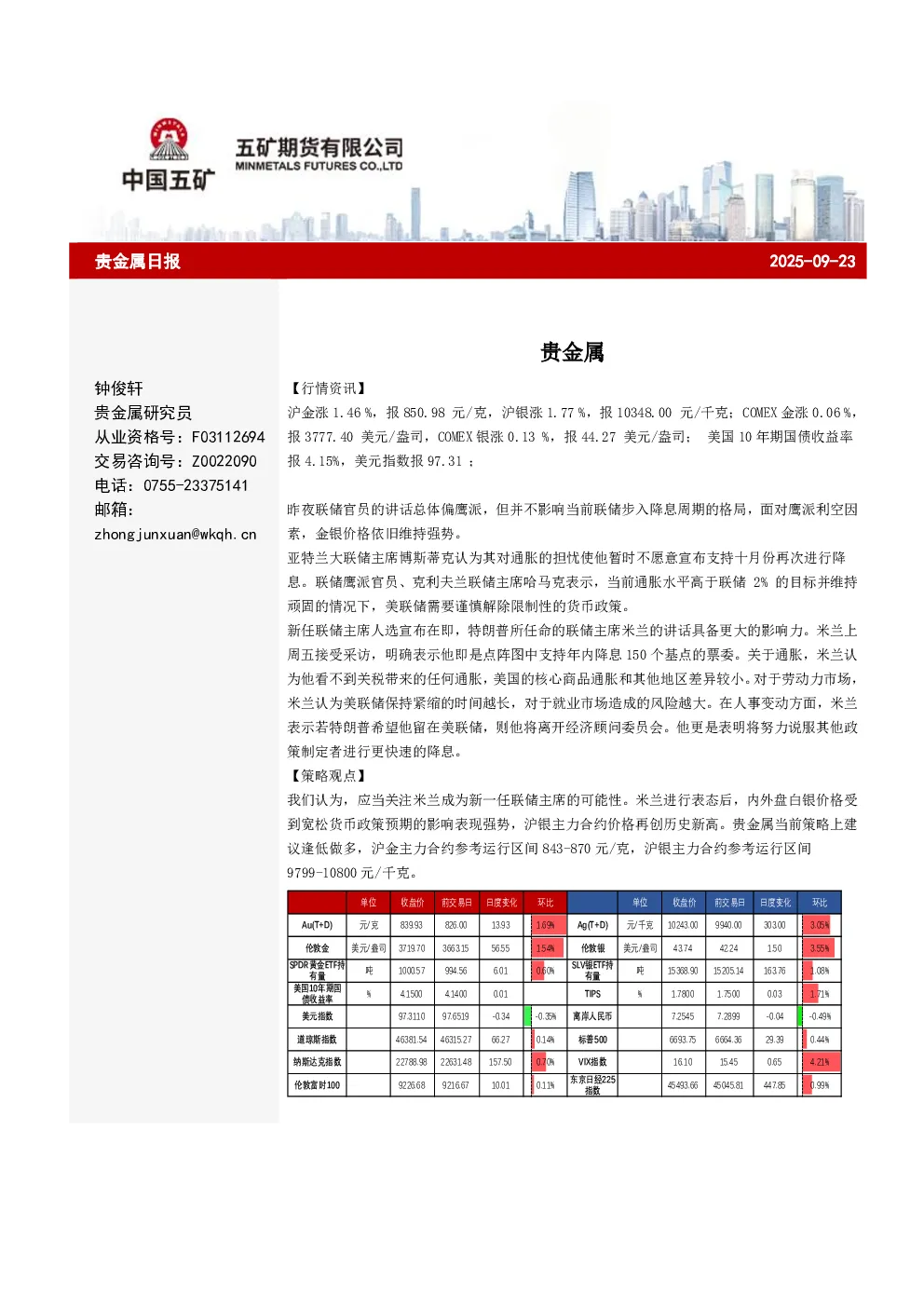Click the 美元指数 row label
The width and height of the screenshot is (924, 1307).
317,1016
